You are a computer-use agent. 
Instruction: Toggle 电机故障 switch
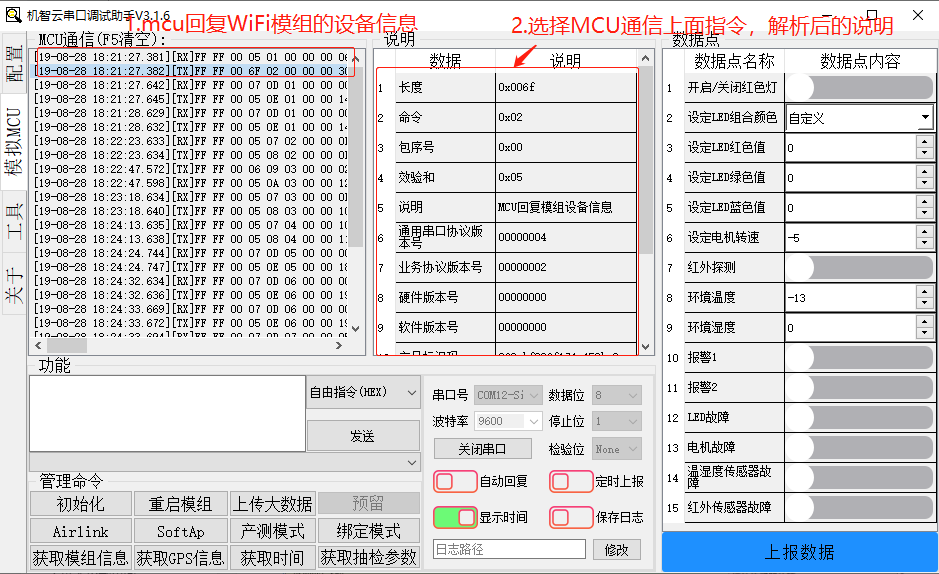click(x=859, y=448)
